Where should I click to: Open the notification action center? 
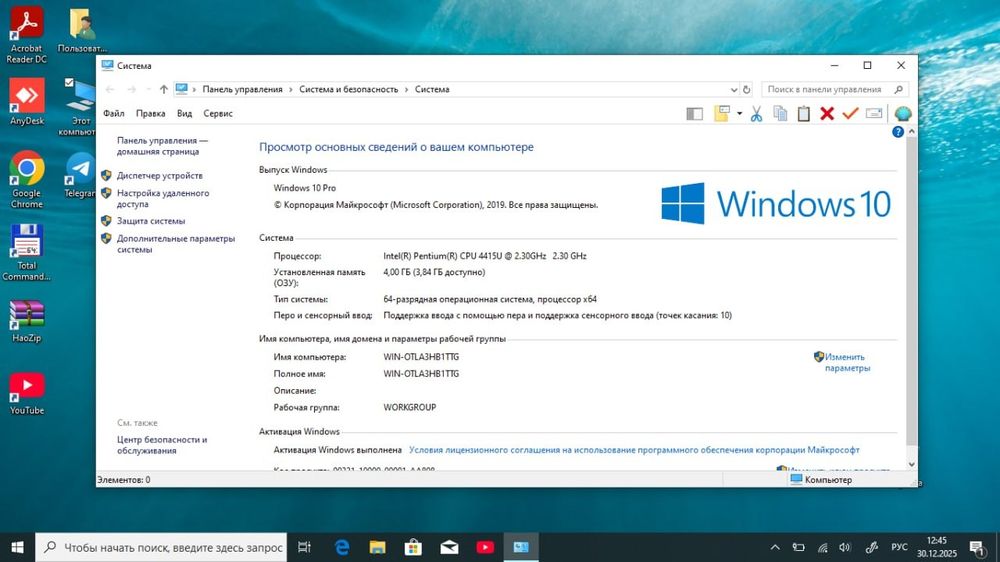976,547
